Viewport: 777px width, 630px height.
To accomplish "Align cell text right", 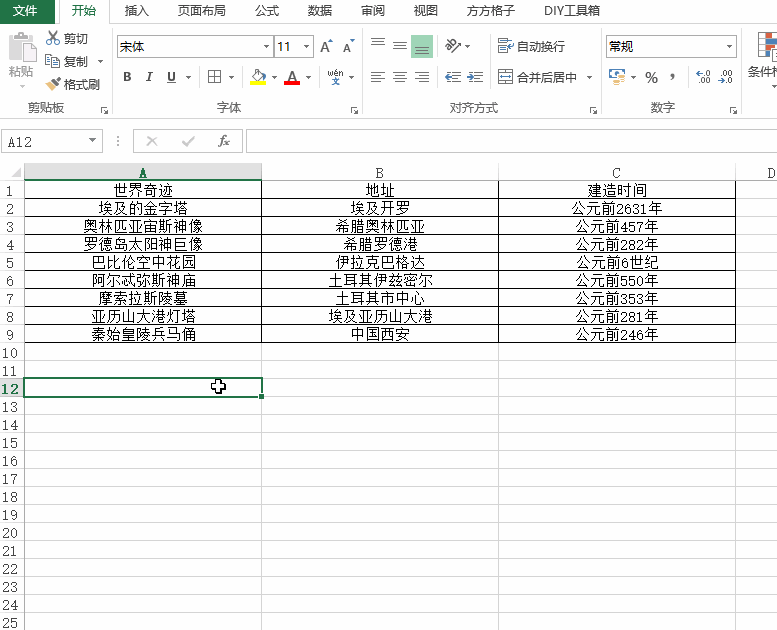I will coord(422,77).
